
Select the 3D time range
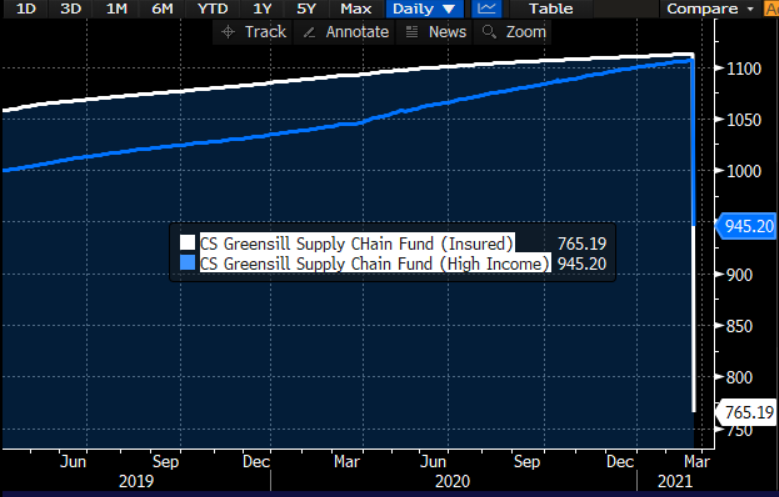pos(71,8)
